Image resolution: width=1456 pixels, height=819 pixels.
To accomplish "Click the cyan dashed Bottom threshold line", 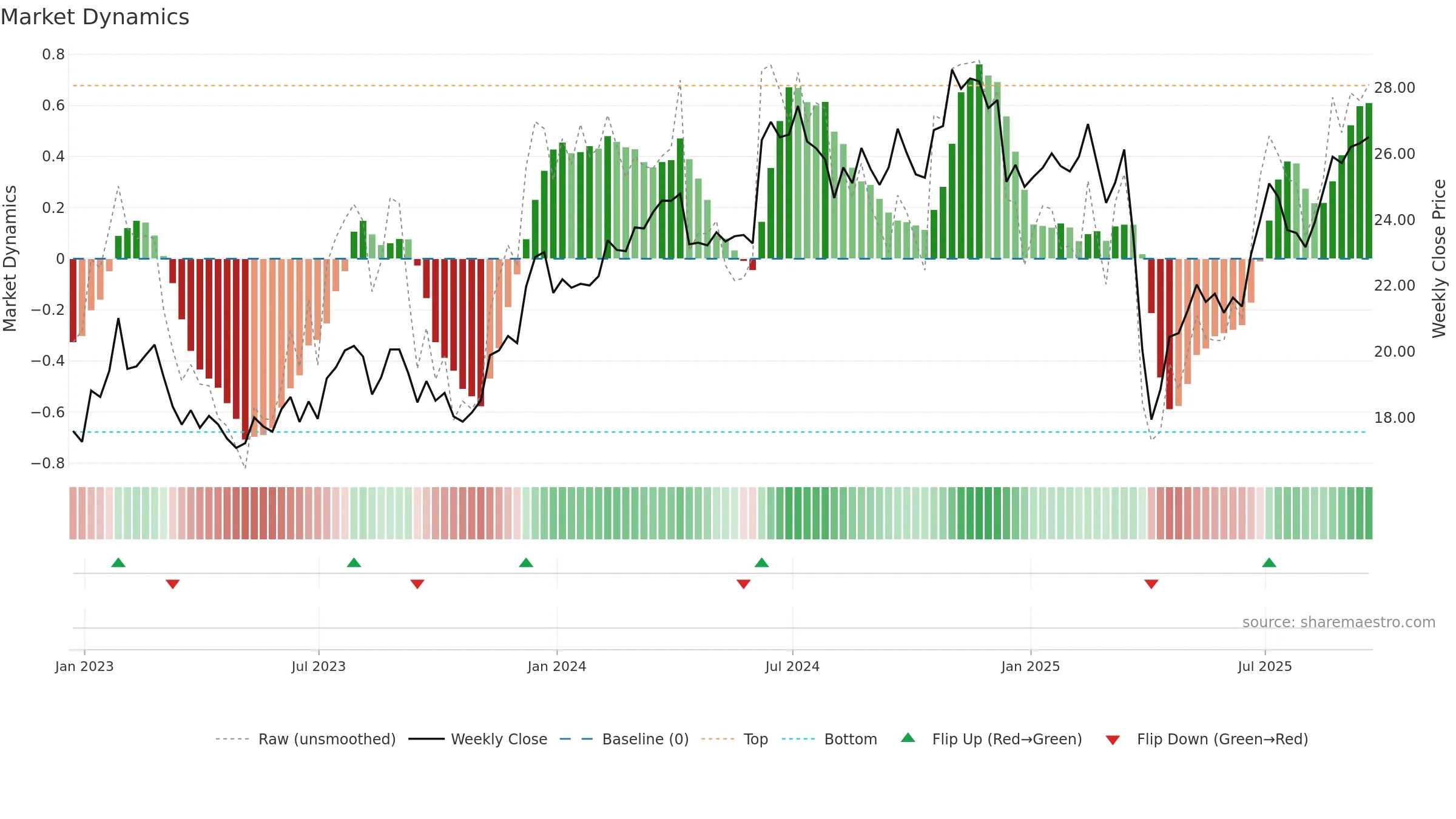I will 721,432.
